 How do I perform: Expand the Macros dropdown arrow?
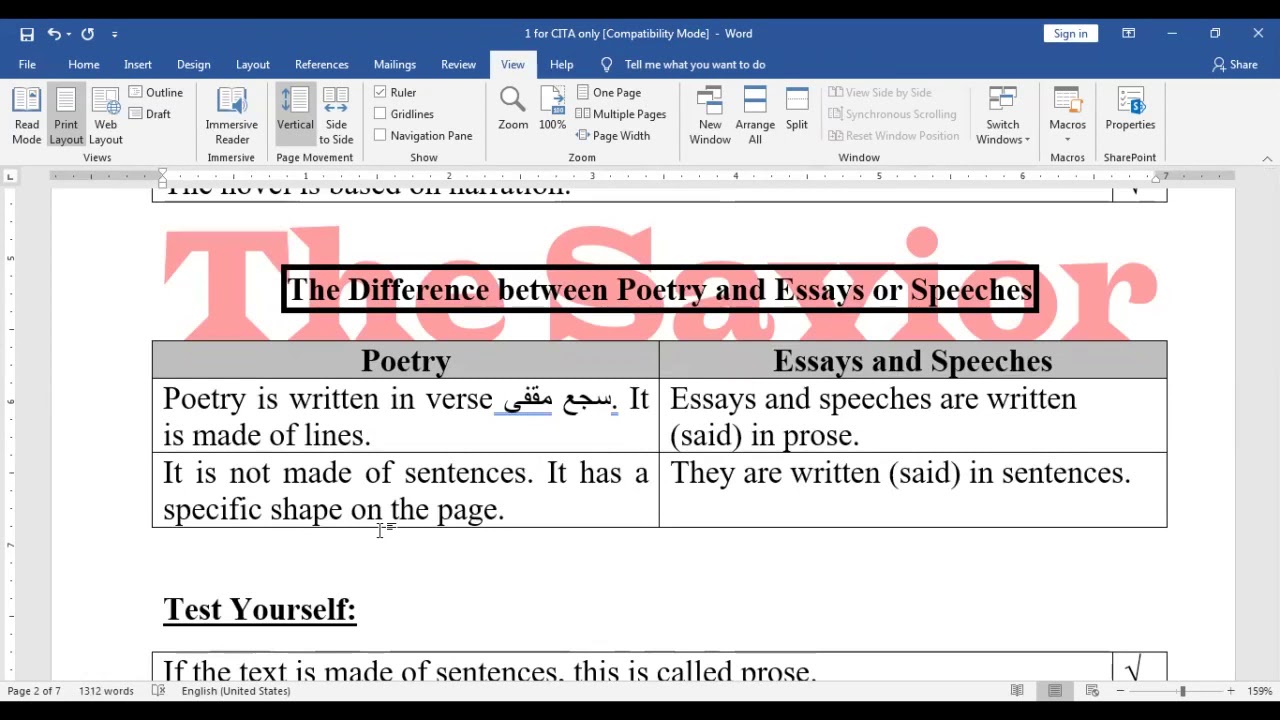pos(1067,139)
